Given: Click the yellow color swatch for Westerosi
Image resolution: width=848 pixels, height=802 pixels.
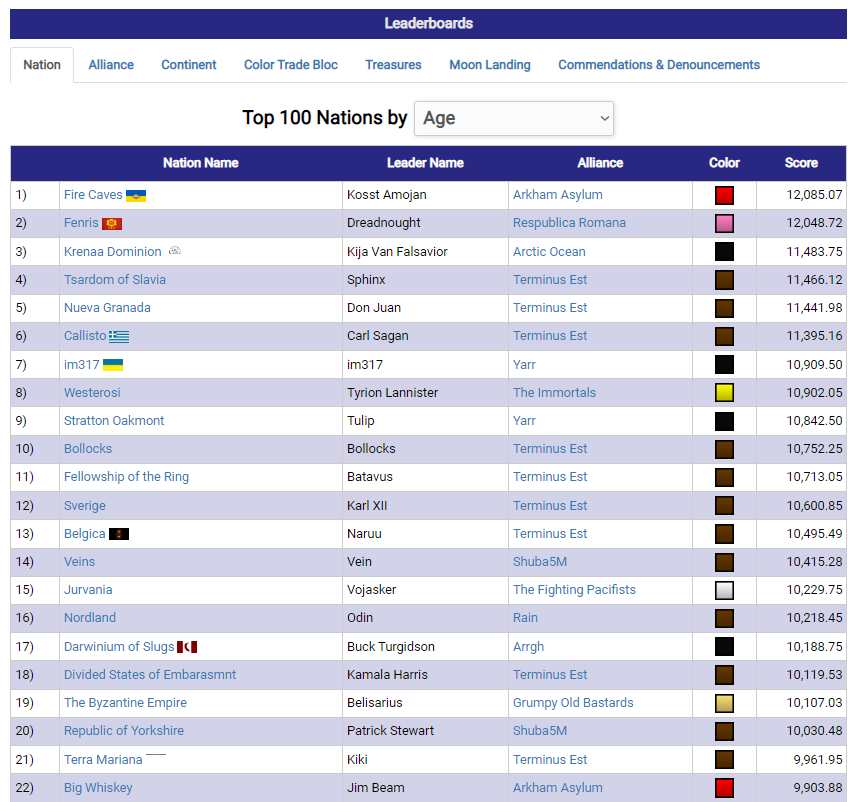Looking at the screenshot, I should [x=724, y=393].
